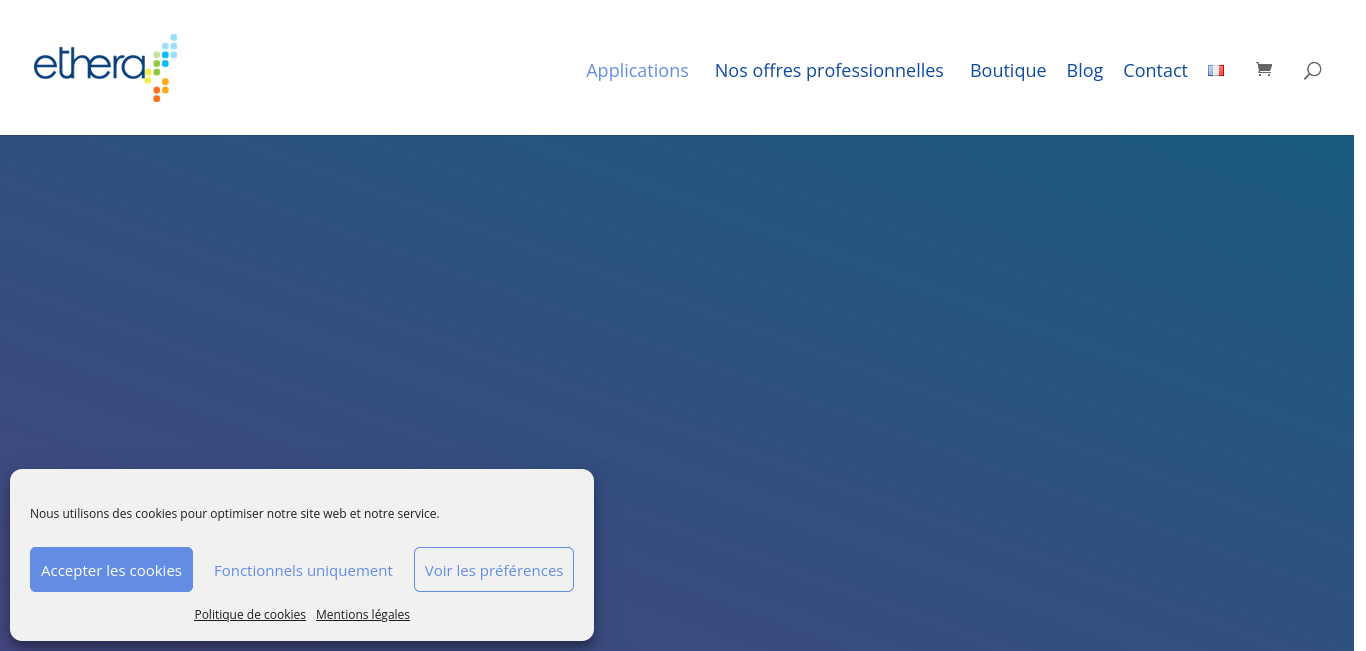Screen dimensions: 1366x651
Task: Open the Applications menu item
Action: tap(637, 71)
